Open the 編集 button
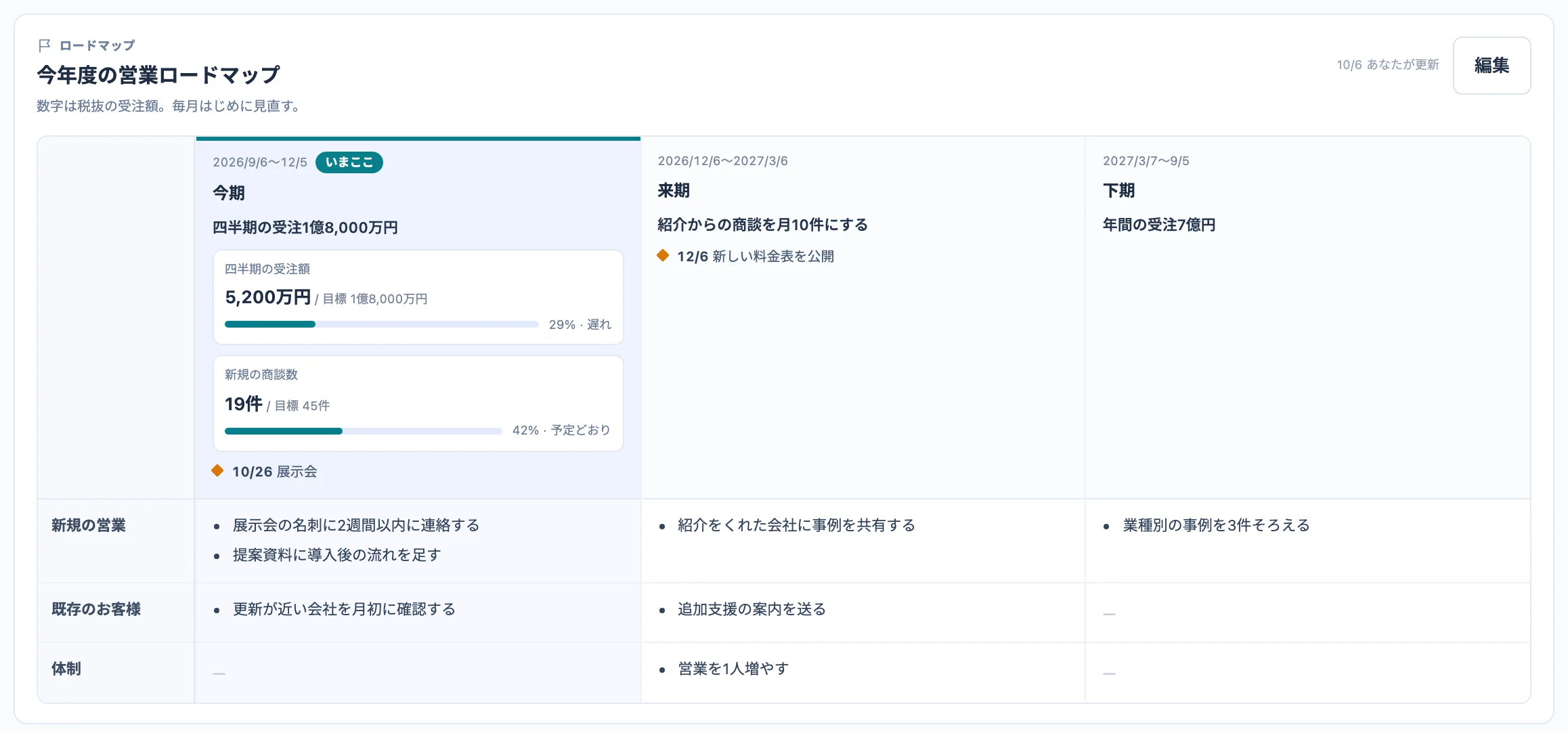Image resolution: width=1568 pixels, height=731 pixels. pyautogui.click(x=1491, y=65)
